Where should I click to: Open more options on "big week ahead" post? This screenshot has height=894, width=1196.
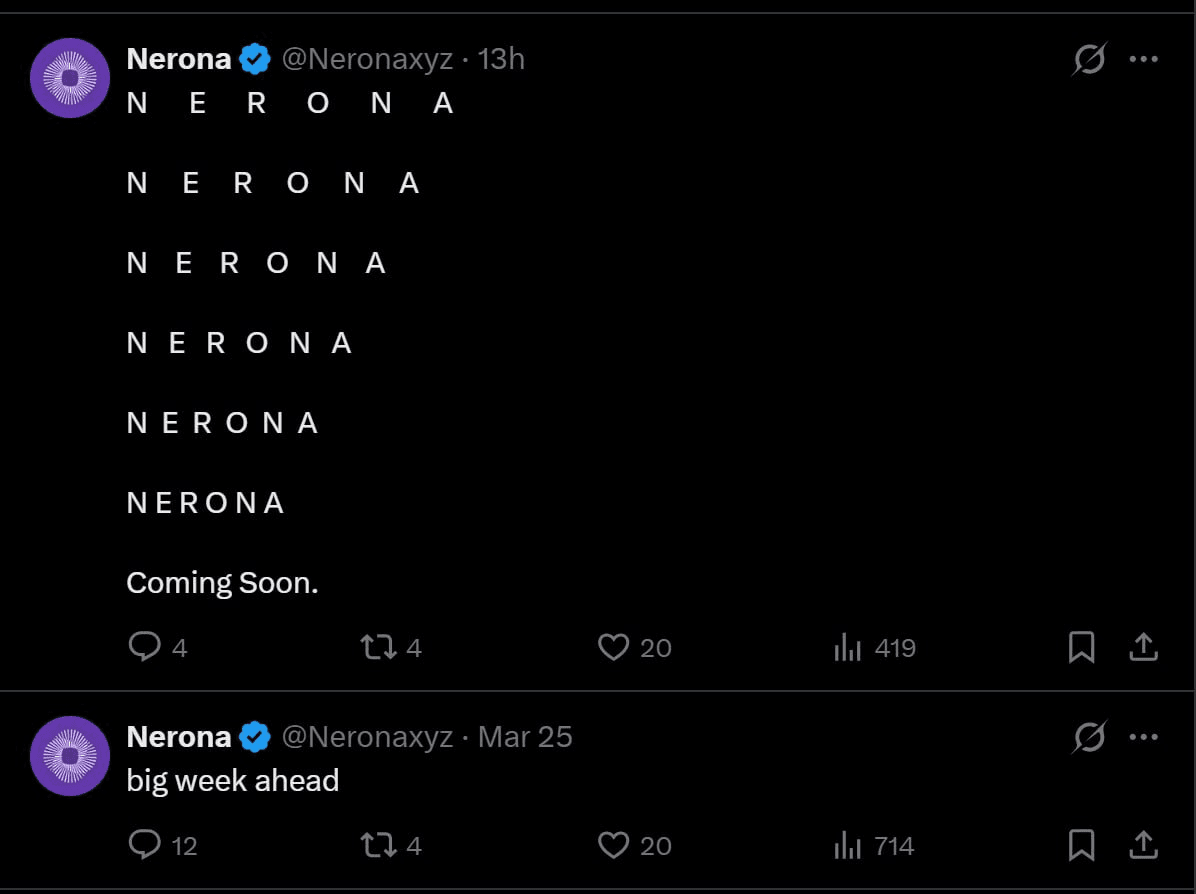1143,738
